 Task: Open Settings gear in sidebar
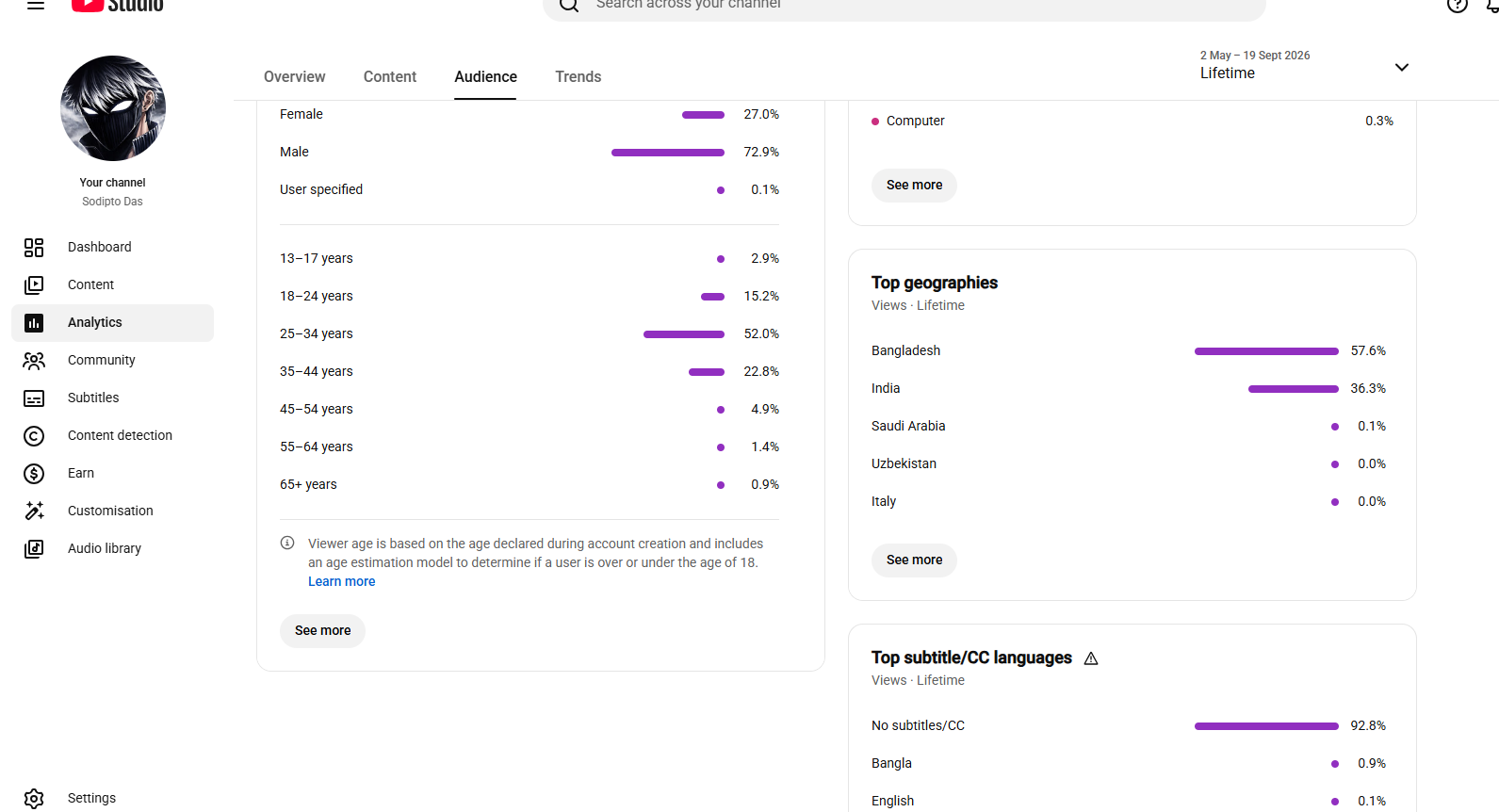(x=34, y=798)
